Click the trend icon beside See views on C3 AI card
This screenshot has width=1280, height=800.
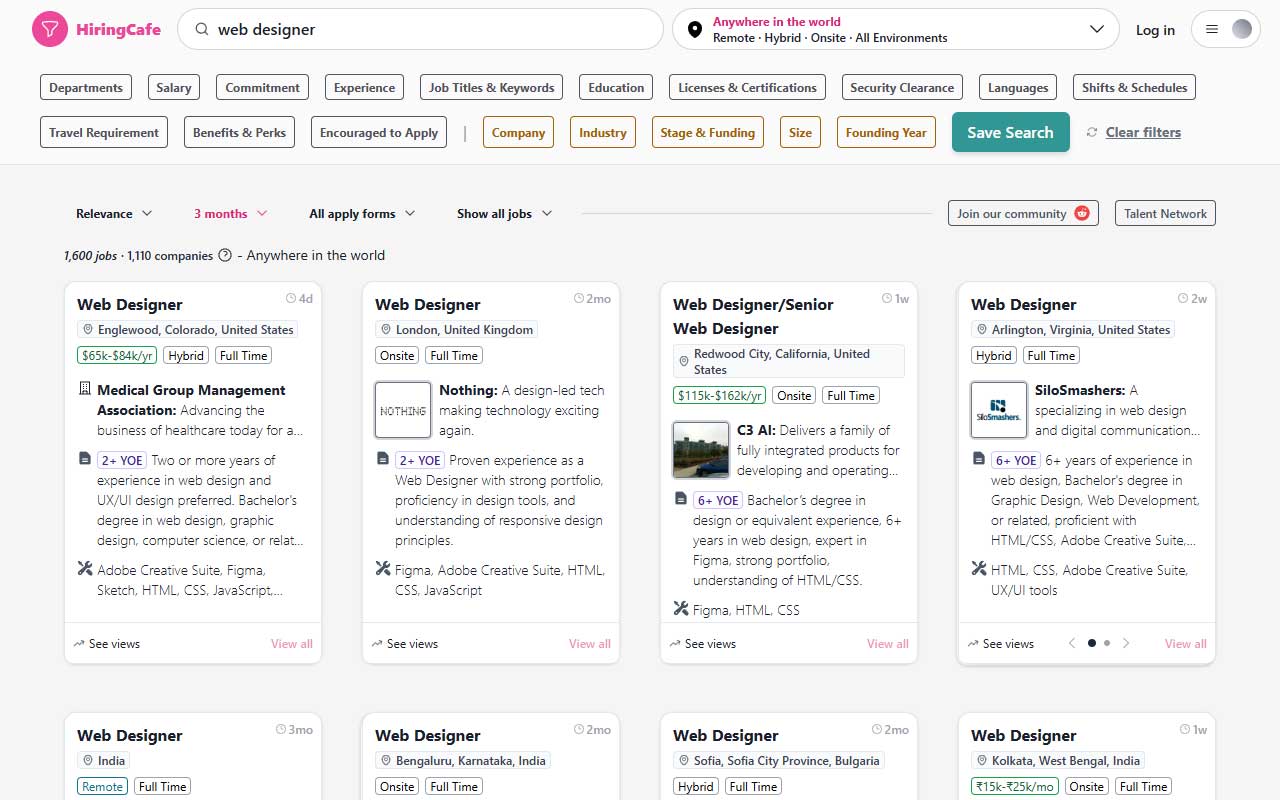pyautogui.click(x=675, y=643)
